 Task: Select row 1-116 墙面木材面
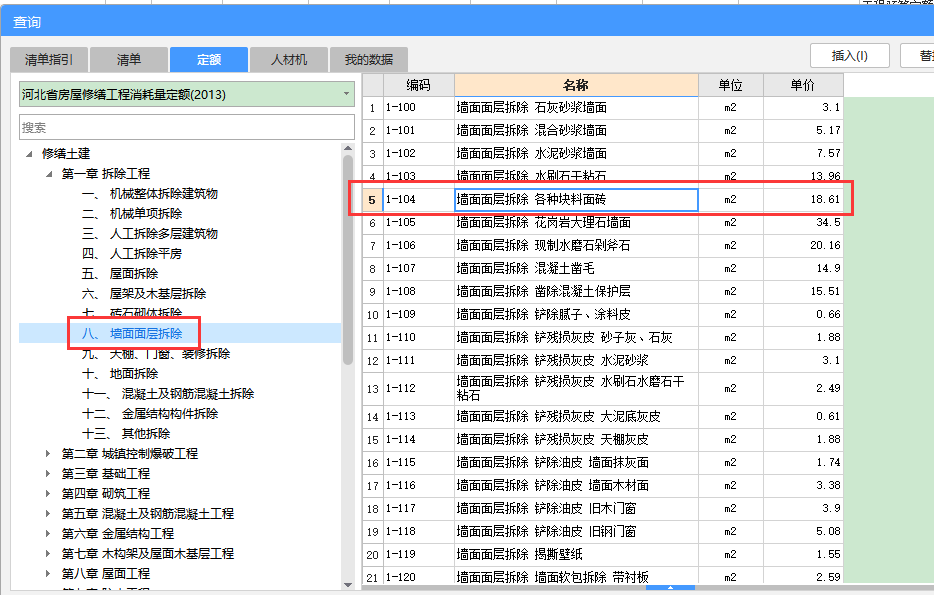603,485
